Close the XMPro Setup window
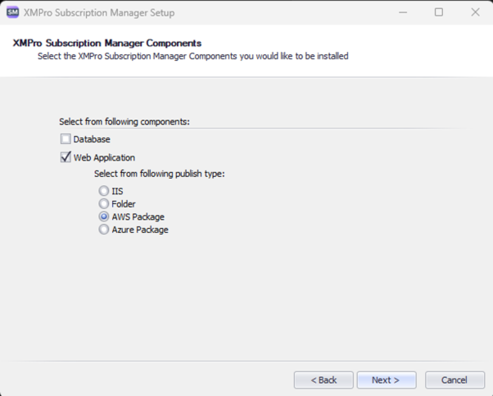The image size is (493, 396). tap(475, 12)
